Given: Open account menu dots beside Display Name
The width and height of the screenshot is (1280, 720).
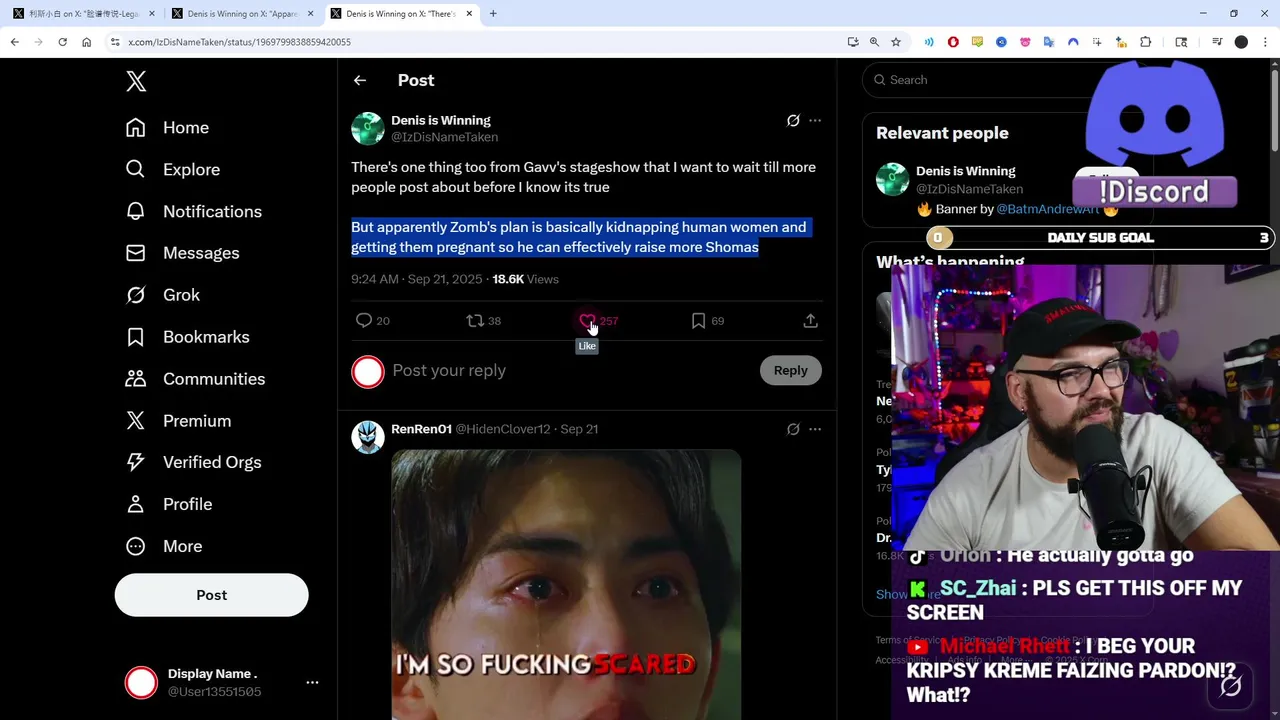Looking at the screenshot, I should [312, 682].
